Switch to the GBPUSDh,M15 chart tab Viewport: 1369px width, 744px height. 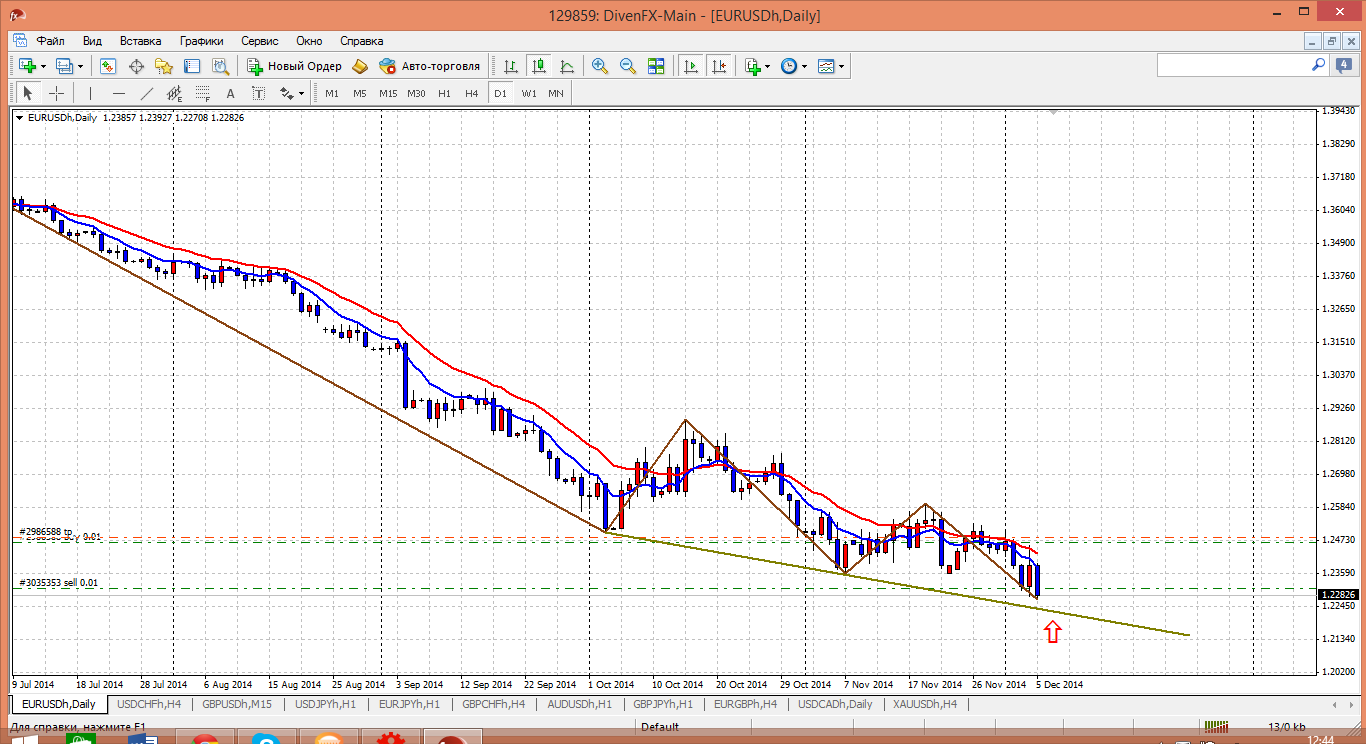[x=237, y=704]
